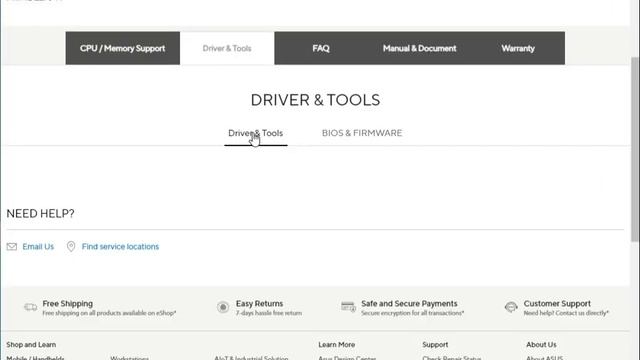Click the NEED HELP? heading

(x=40, y=213)
